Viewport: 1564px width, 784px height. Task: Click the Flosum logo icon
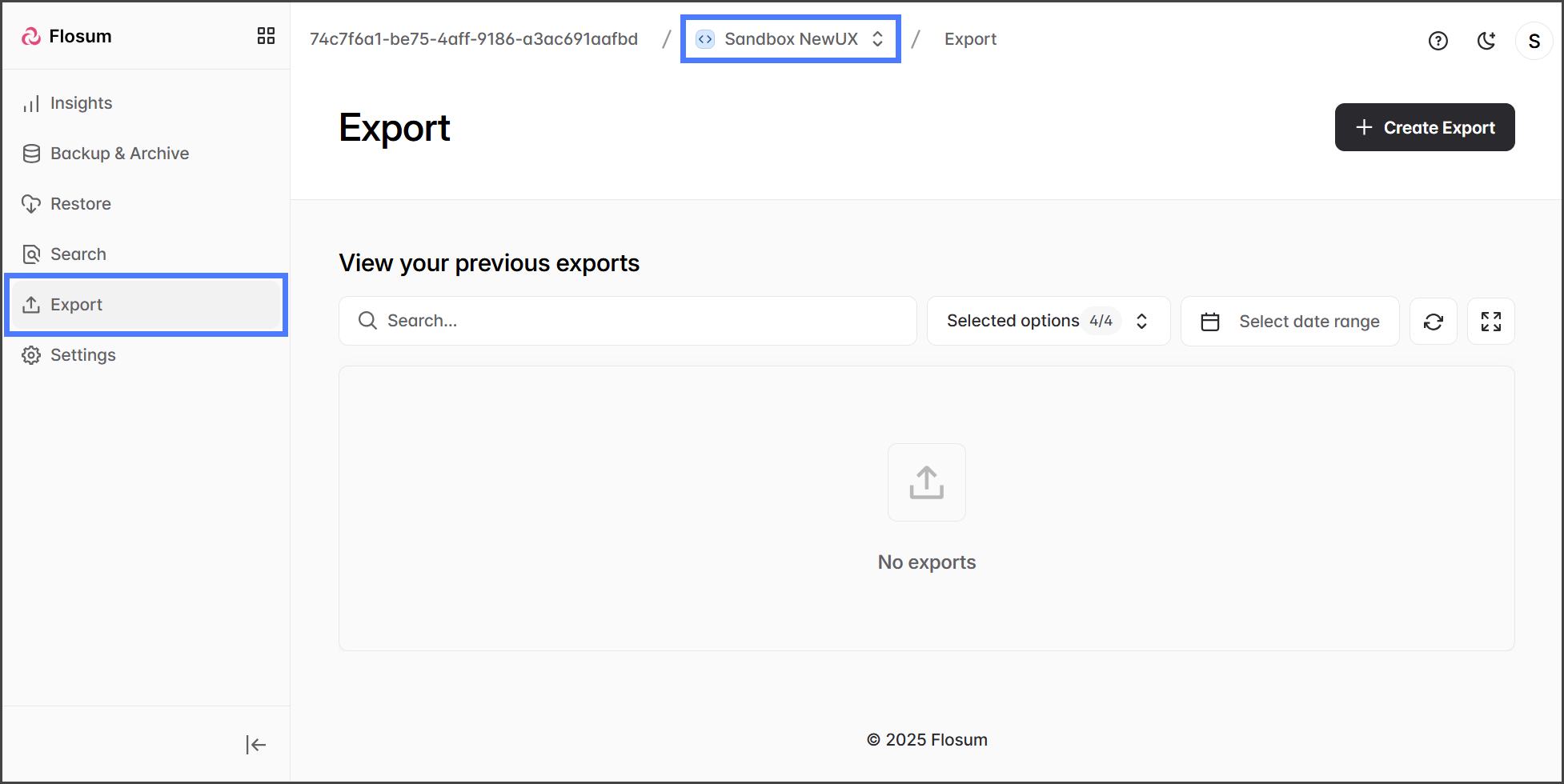[x=31, y=37]
